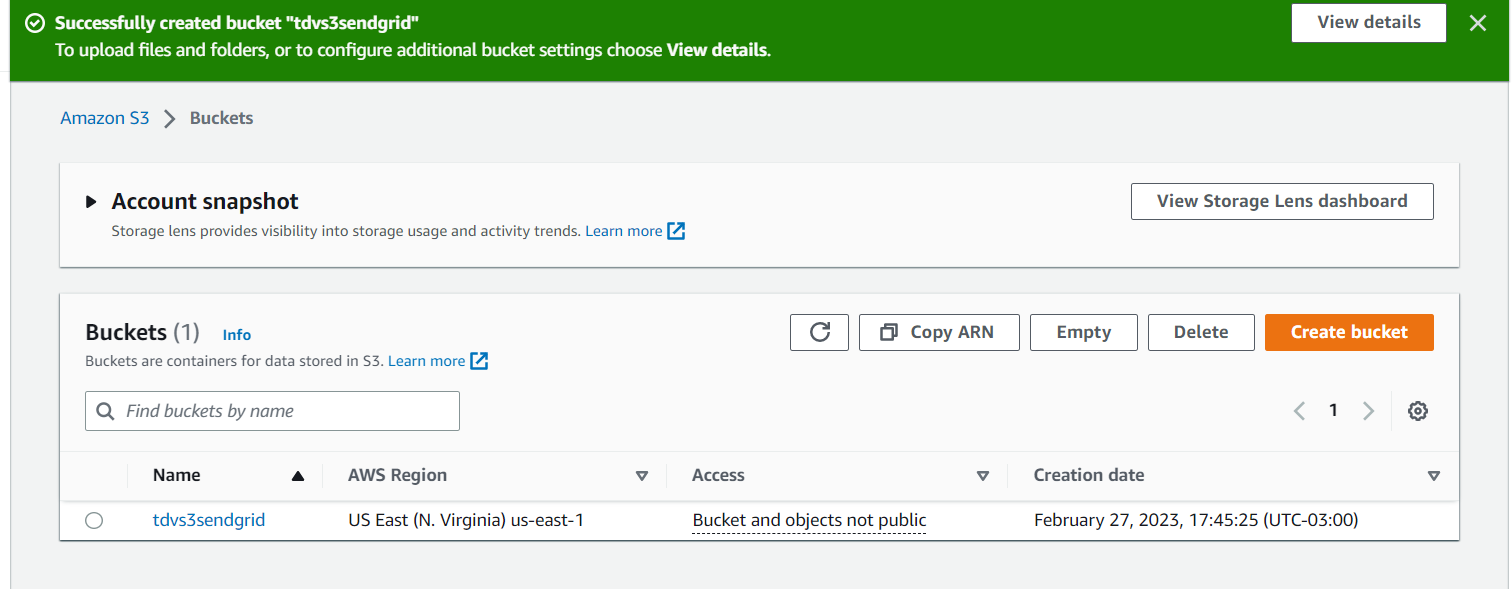Click the creation date 'February 27, 2023' cell
1512x589 pixels.
point(1196,520)
